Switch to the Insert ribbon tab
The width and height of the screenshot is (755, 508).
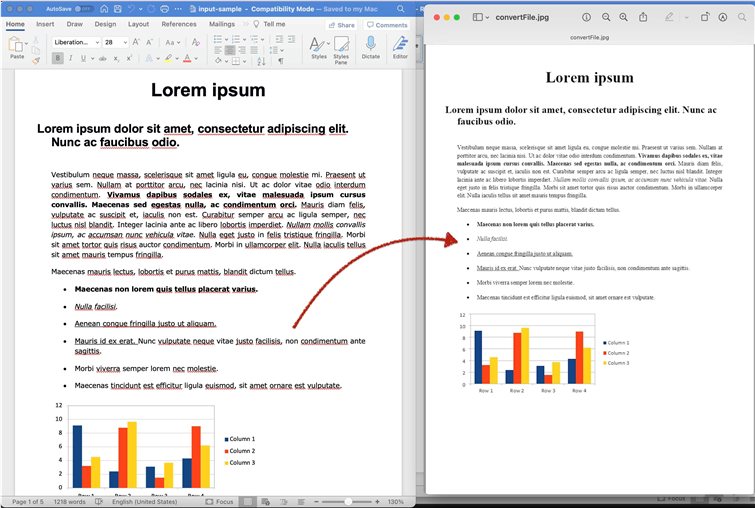point(45,24)
